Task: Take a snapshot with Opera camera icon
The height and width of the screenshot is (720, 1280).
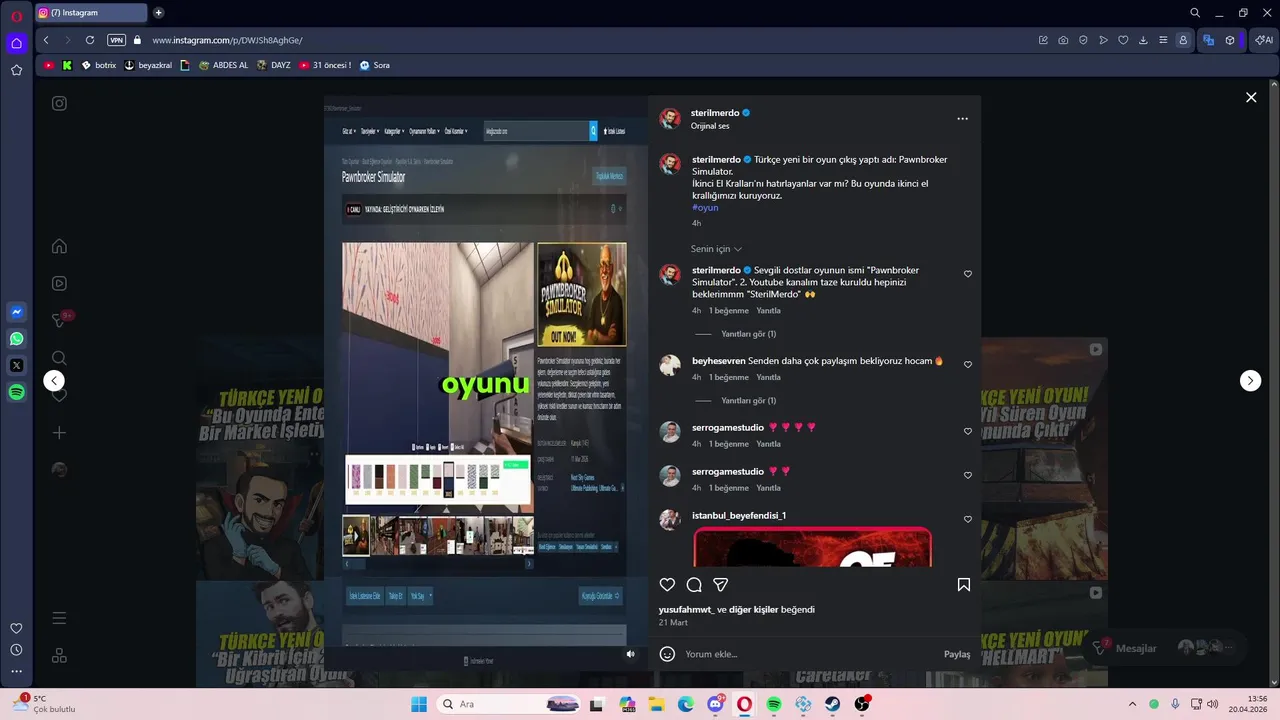Action: [x=1063, y=40]
